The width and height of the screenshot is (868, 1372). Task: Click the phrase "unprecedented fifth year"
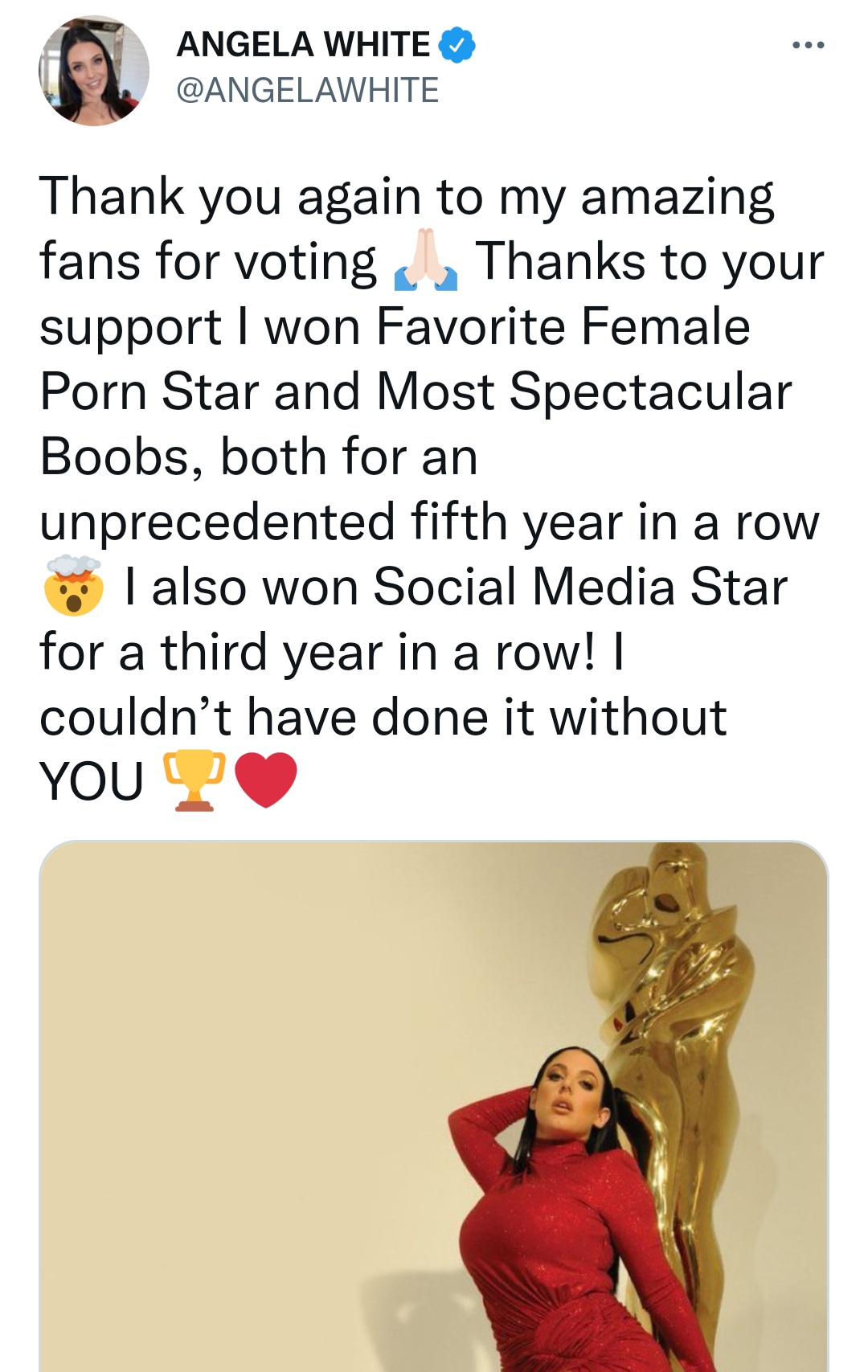tap(330, 522)
